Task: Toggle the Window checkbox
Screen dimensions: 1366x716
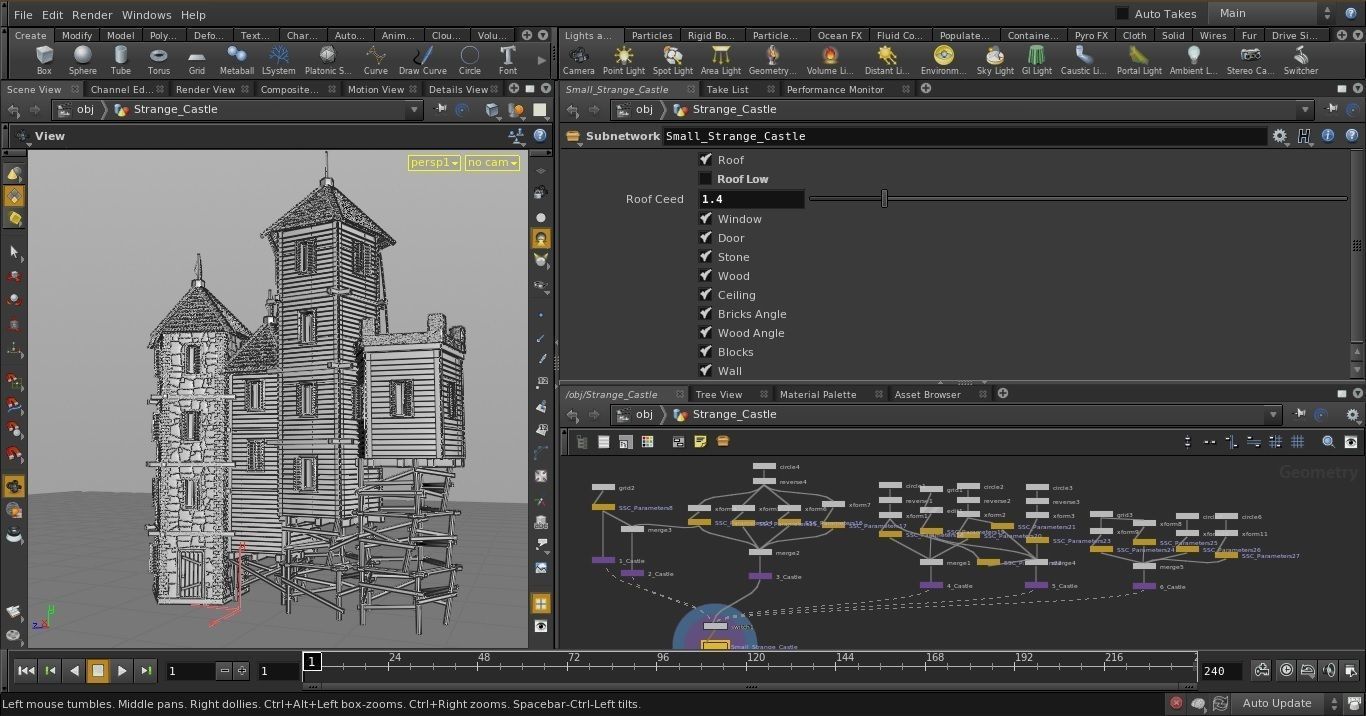Action: (705, 218)
